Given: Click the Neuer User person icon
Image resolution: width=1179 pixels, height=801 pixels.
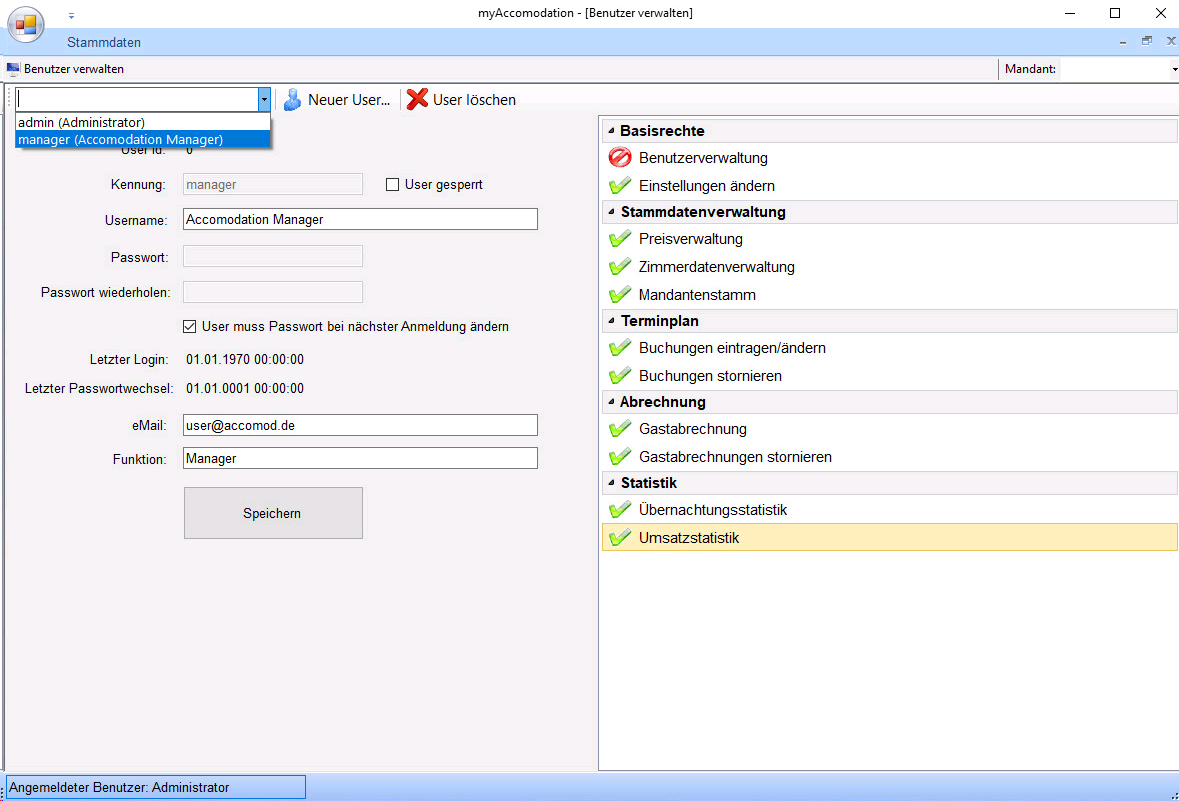Looking at the screenshot, I should (292, 100).
